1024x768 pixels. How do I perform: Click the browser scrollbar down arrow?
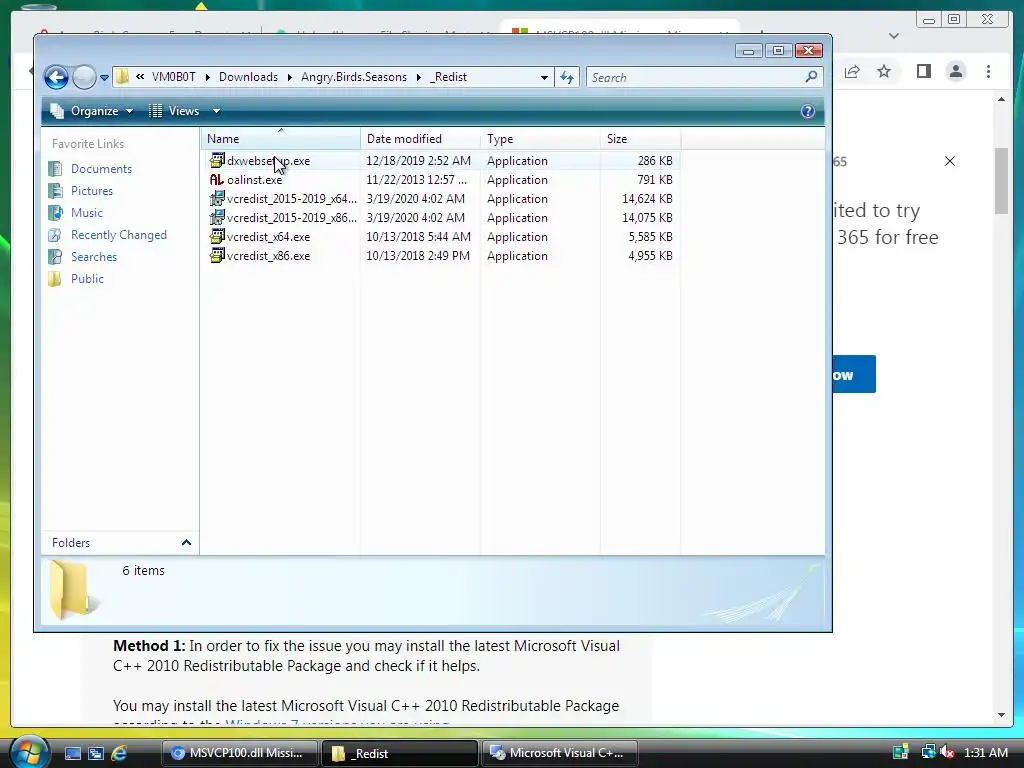point(1002,715)
